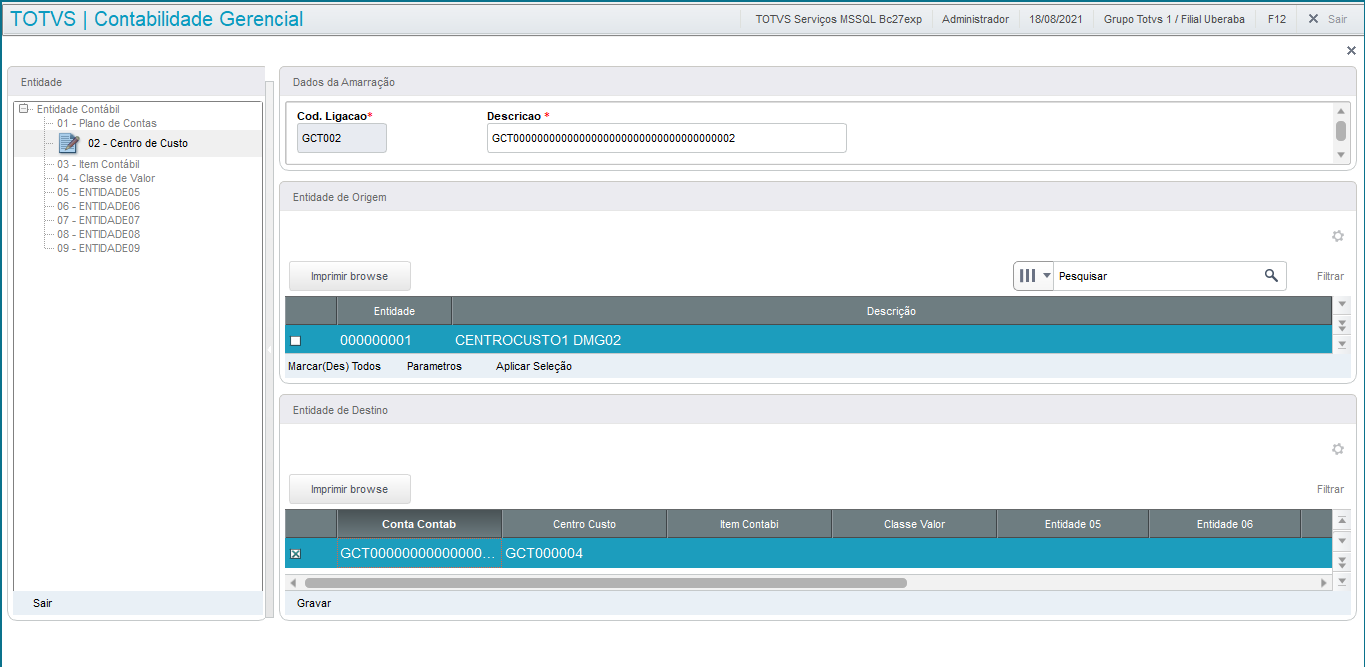The height and width of the screenshot is (667, 1365).
Task: Click scroll-down arrow in Dados da Amarração
Action: [x=1341, y=155]
